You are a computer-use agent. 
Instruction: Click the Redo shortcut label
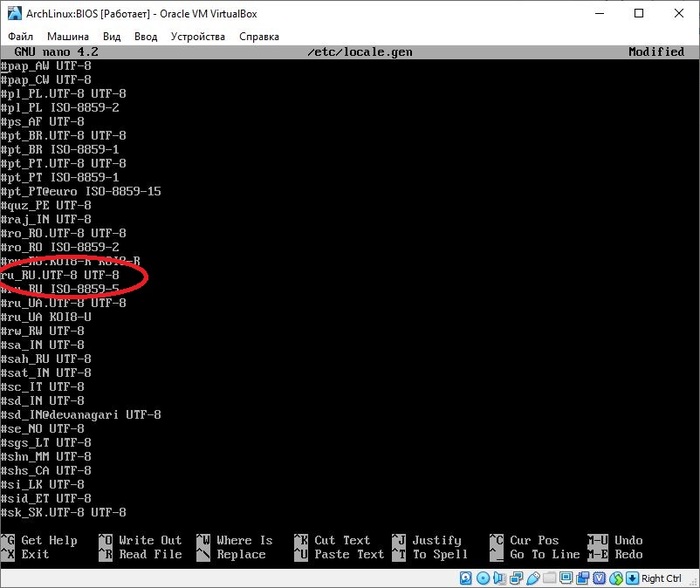[629, 554]
